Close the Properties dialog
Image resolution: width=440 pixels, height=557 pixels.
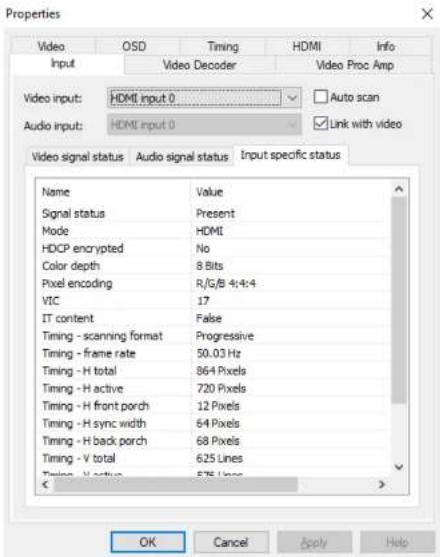(x=427, y=14)
